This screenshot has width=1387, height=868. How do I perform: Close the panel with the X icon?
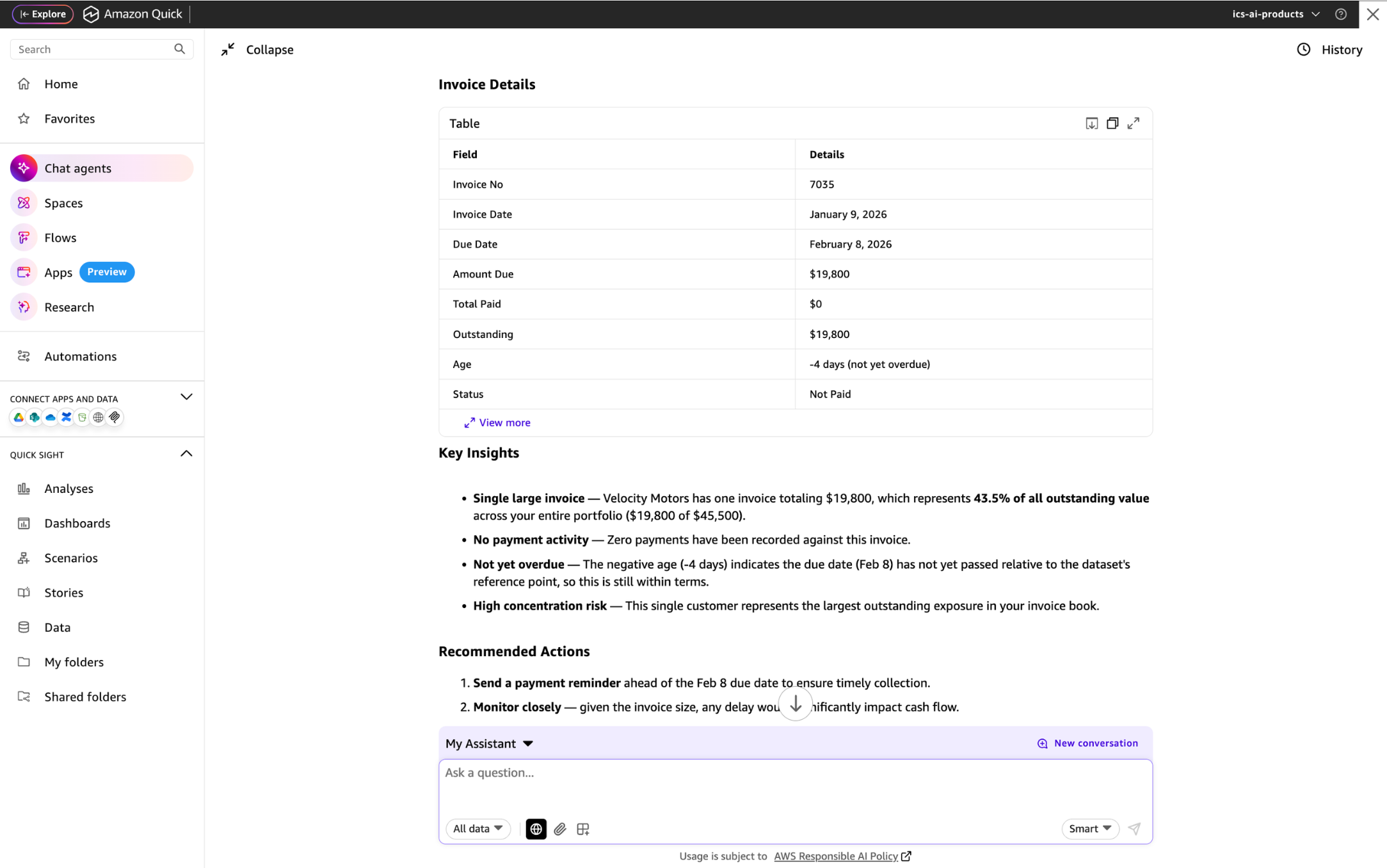(x=1373, y=14)
